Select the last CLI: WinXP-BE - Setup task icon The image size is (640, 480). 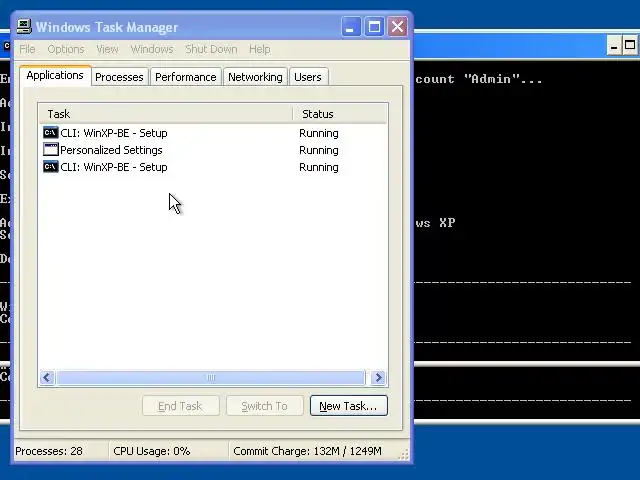point(51,167)
